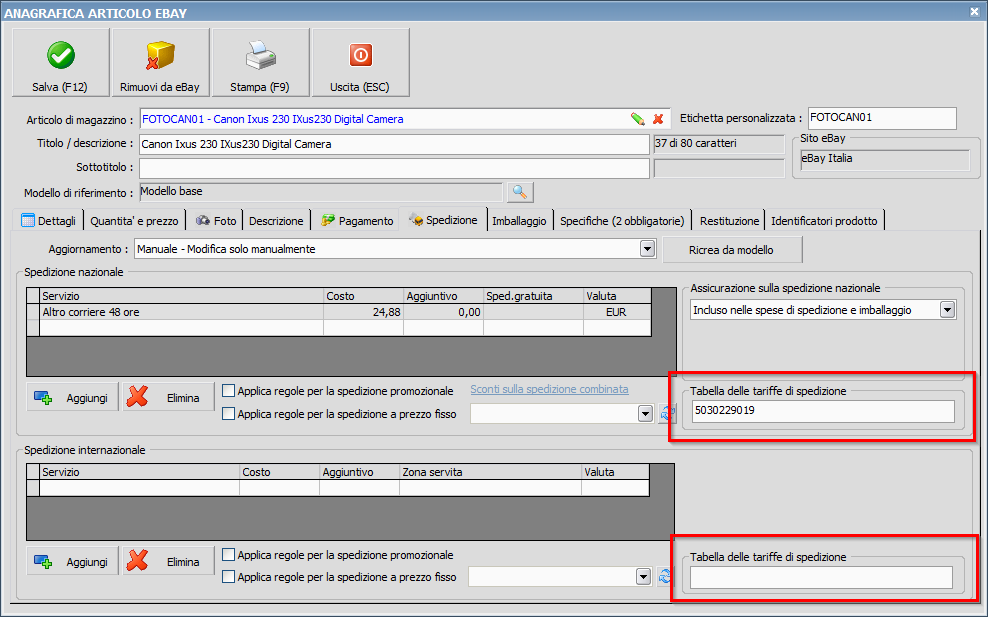Open the Specifiche (2 obbligatorie) tab

pos(623,220)
